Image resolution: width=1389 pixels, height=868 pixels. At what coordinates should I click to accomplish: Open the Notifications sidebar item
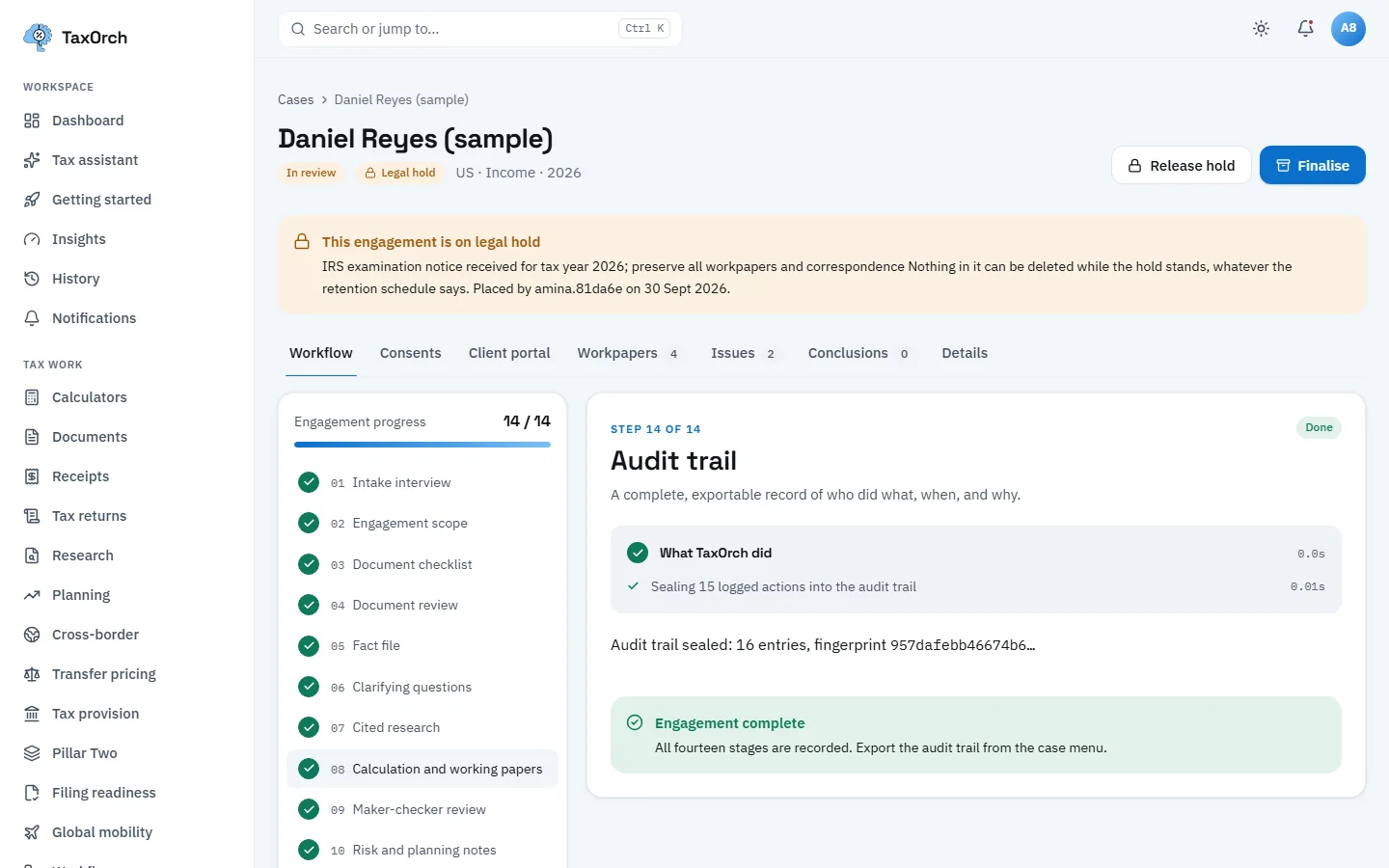click(x=126, y=318)
